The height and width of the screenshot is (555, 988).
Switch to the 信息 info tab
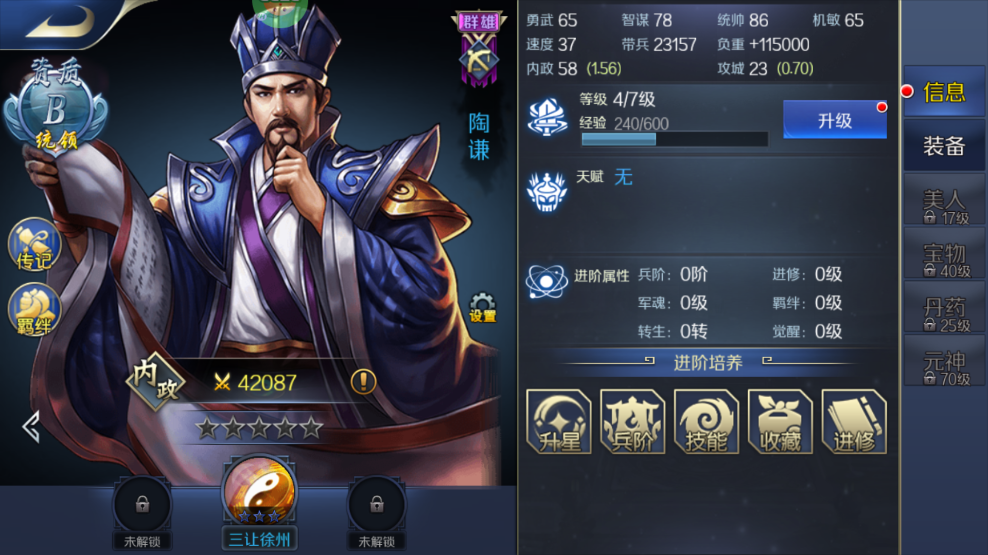[944, 92]
